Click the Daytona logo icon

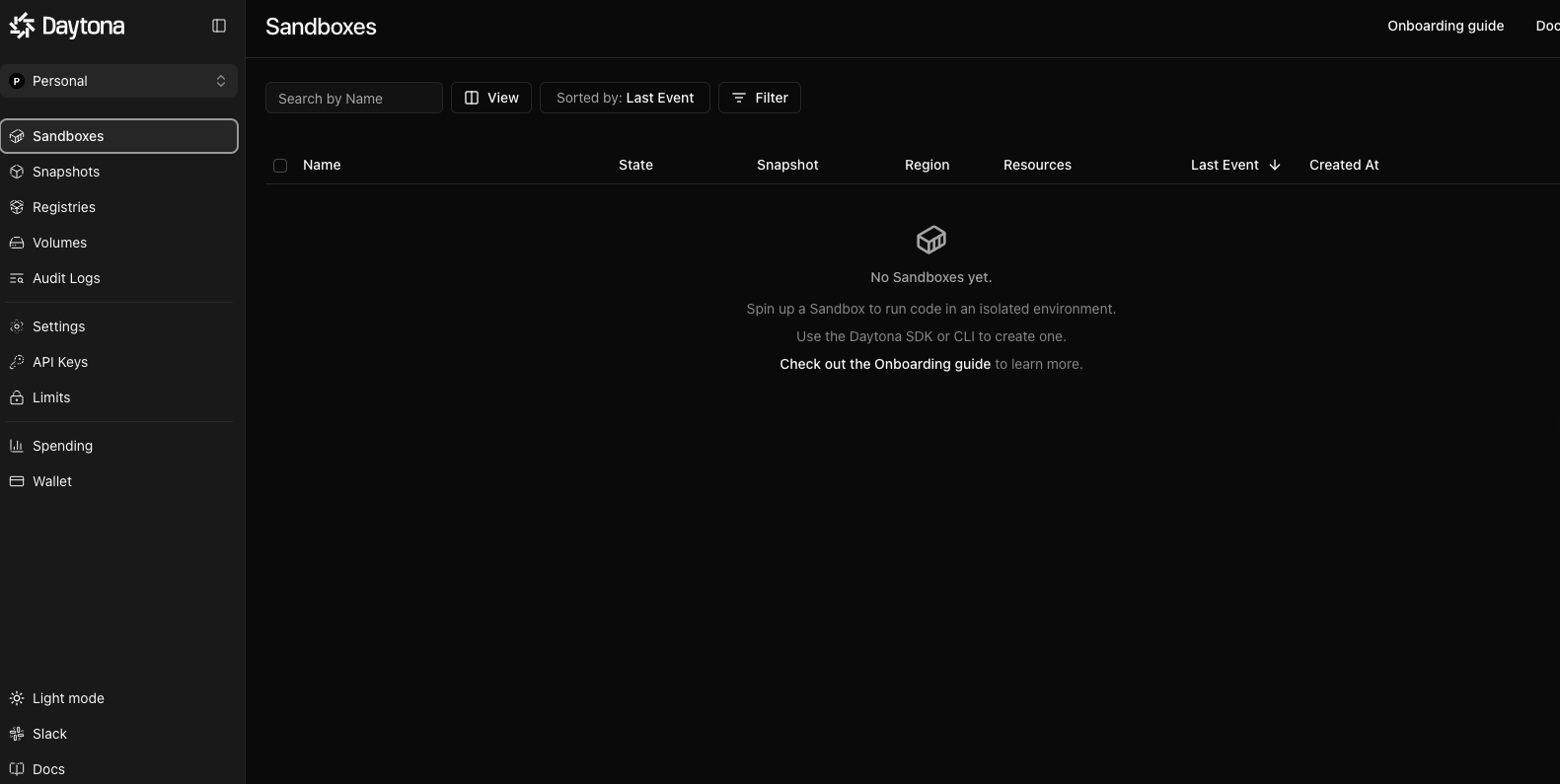click(22, 27)
